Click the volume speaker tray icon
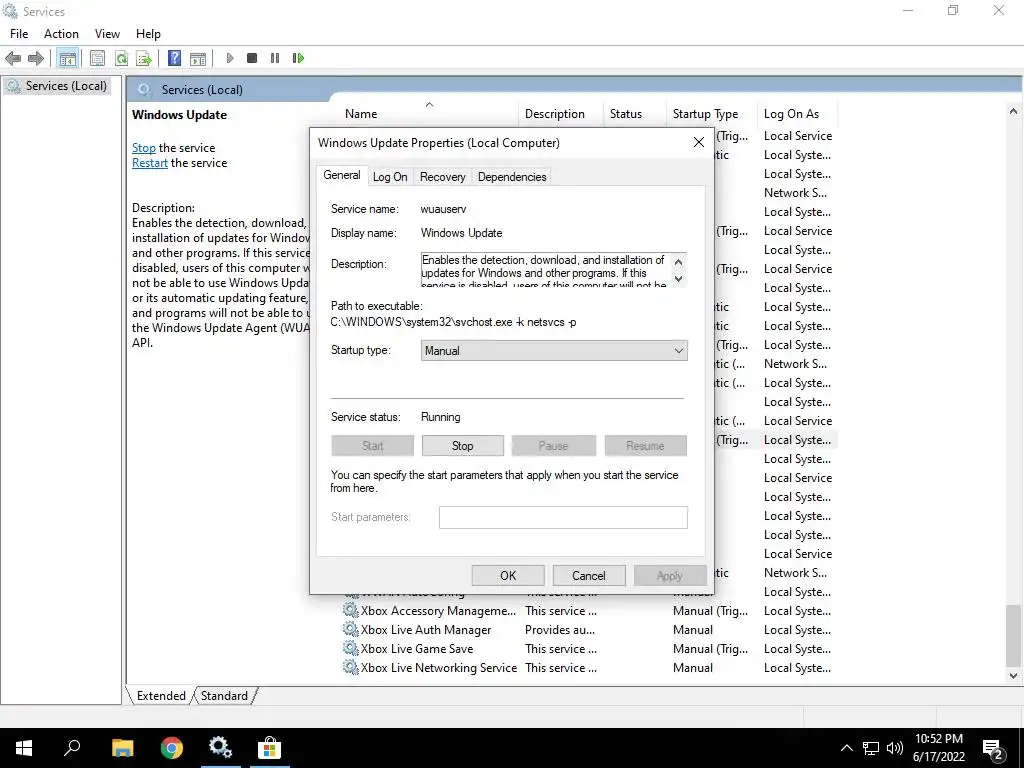The height and width of the screenshot is (768, 1024). [895, 748]
